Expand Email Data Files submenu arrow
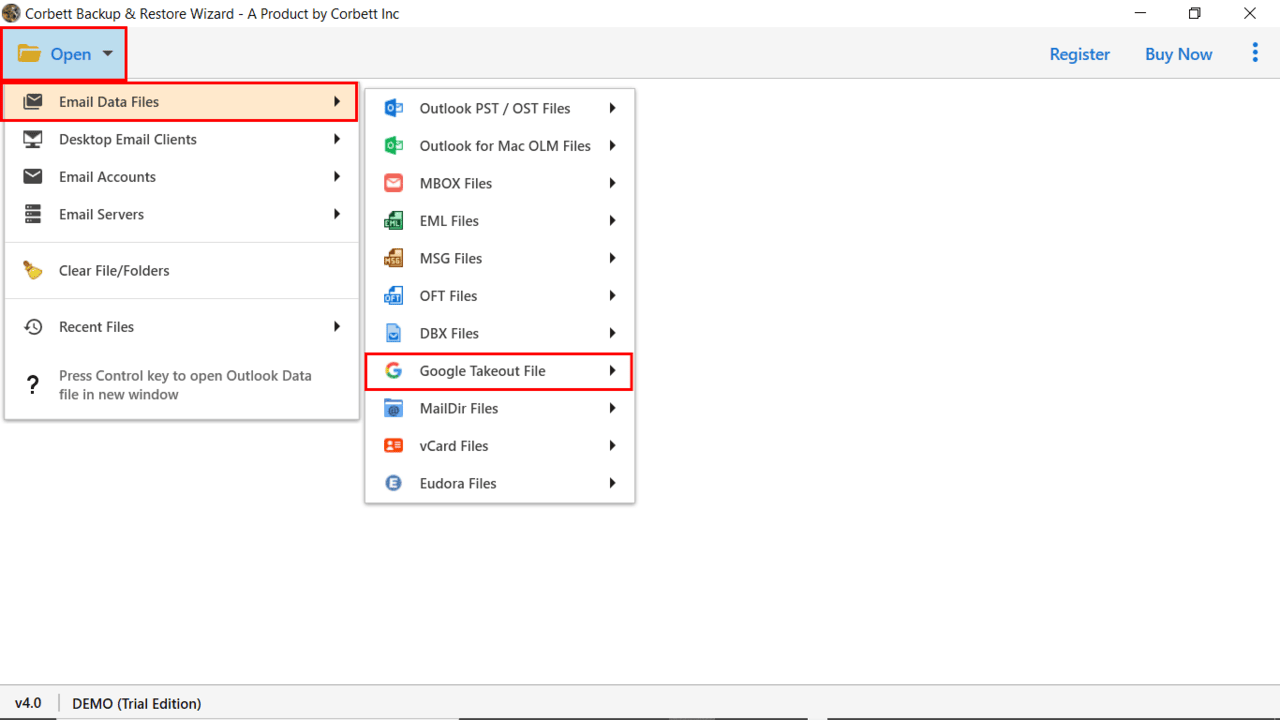This screenshot has height=720, width=1280. click(337, 101)
